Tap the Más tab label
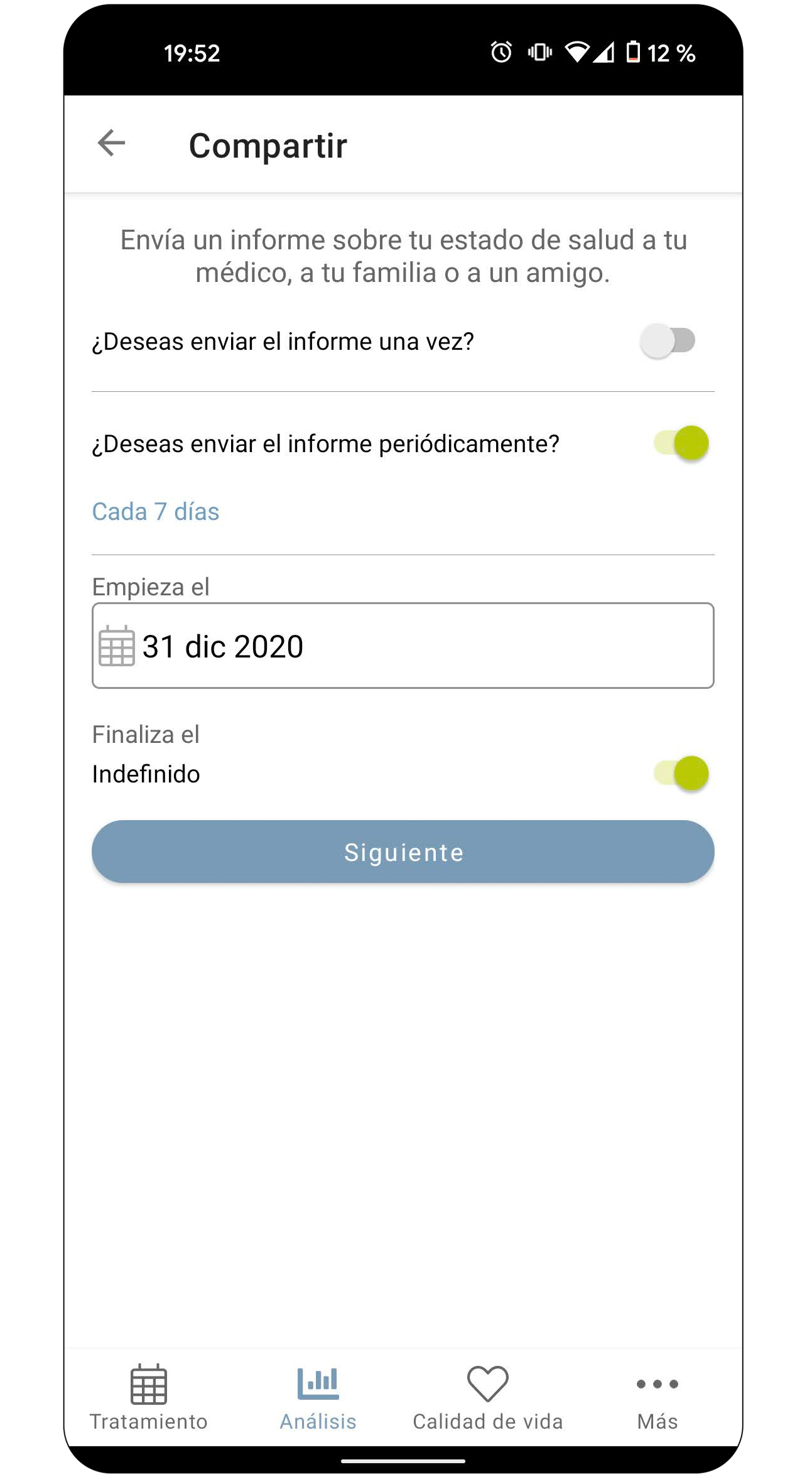 click(x=658, y=1422)
